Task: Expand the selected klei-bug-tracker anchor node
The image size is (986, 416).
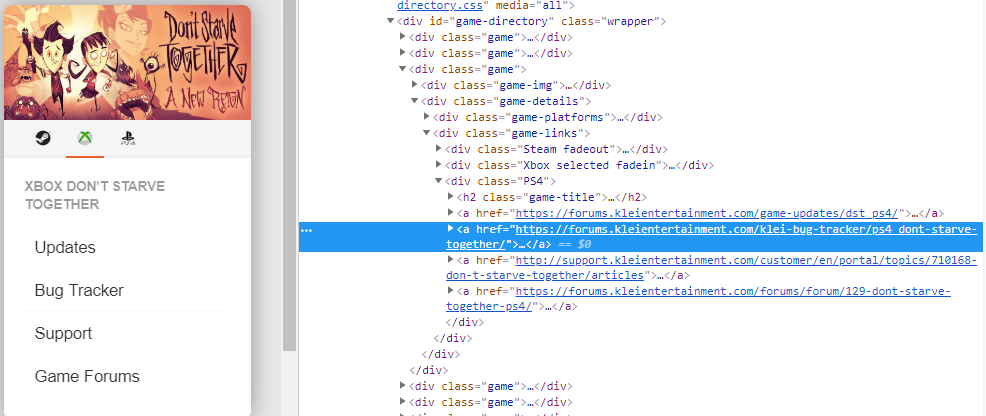Action: (451, 229)
